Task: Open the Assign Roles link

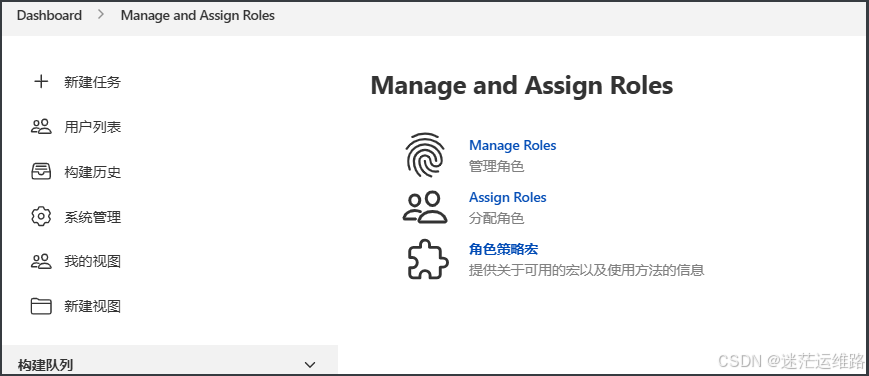Action: 508,197
